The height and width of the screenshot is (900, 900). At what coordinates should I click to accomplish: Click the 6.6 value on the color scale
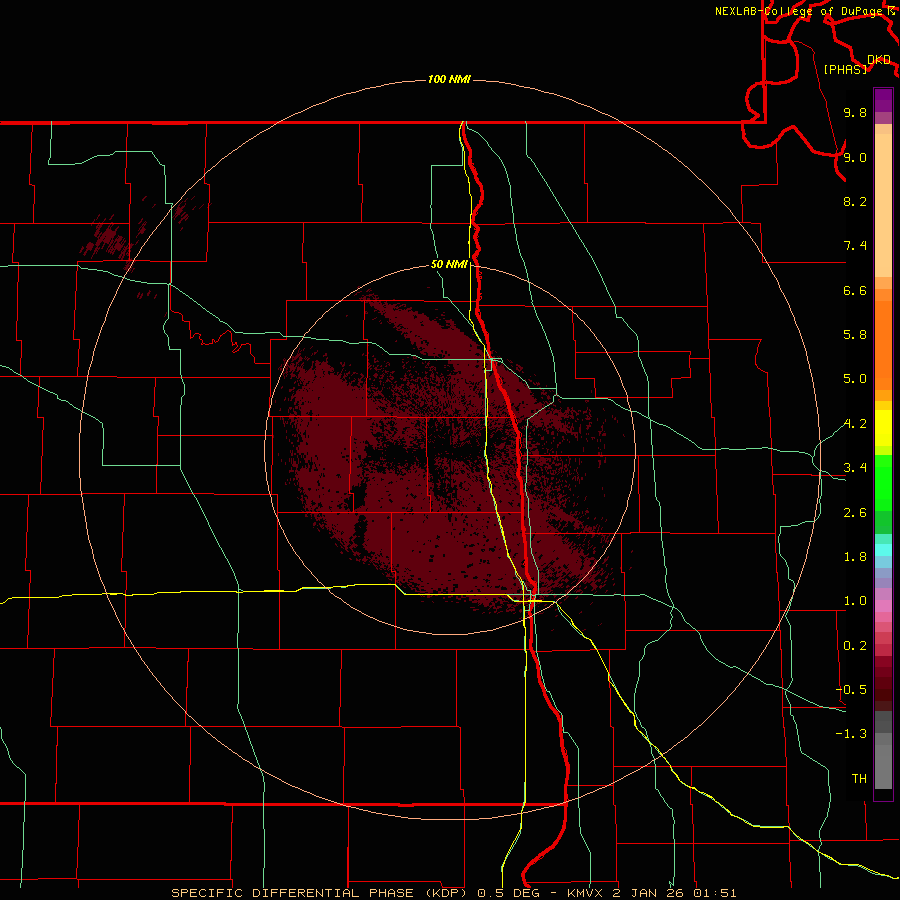[x=855, y=290]
